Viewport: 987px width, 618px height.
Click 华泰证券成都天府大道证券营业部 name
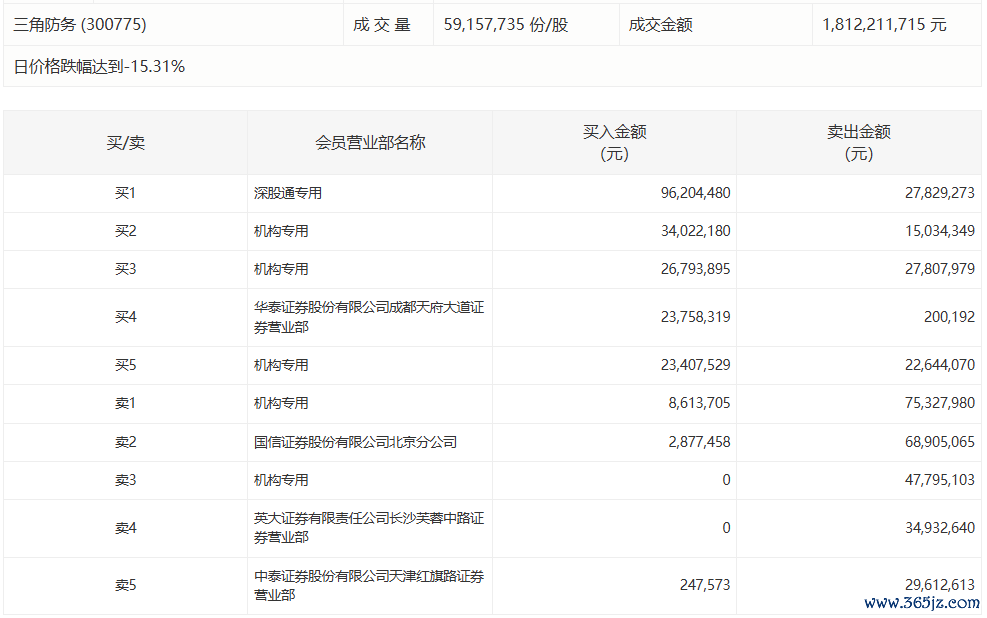[x=369, y=317]
